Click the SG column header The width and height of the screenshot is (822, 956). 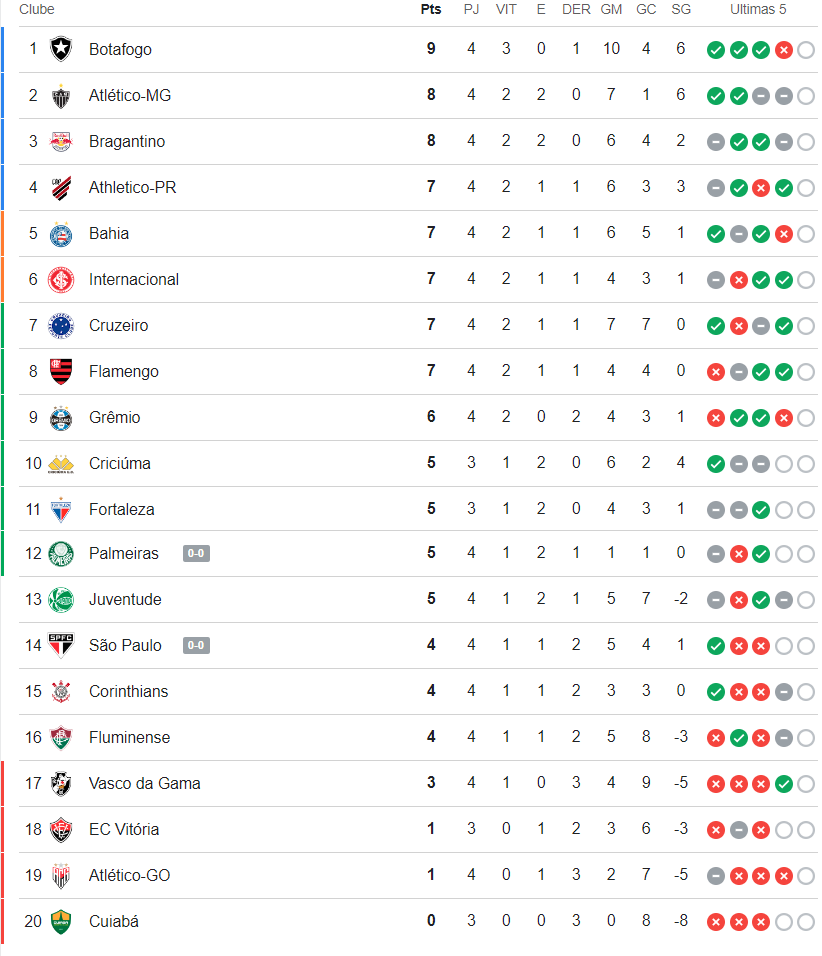tap(681, 9)
